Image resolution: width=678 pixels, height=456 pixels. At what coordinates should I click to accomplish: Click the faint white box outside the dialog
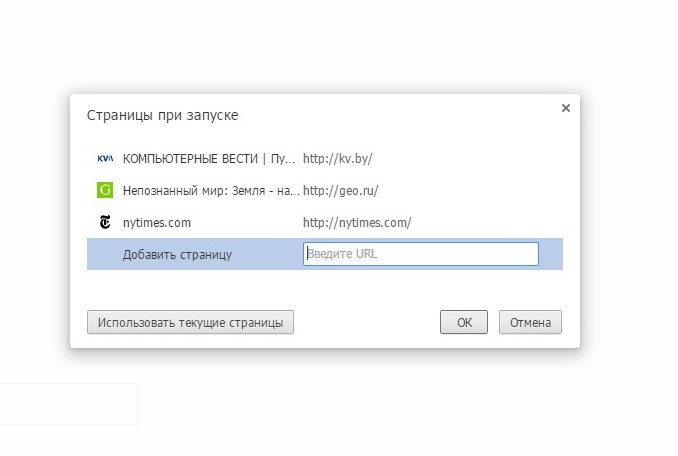tap(68, 404)
